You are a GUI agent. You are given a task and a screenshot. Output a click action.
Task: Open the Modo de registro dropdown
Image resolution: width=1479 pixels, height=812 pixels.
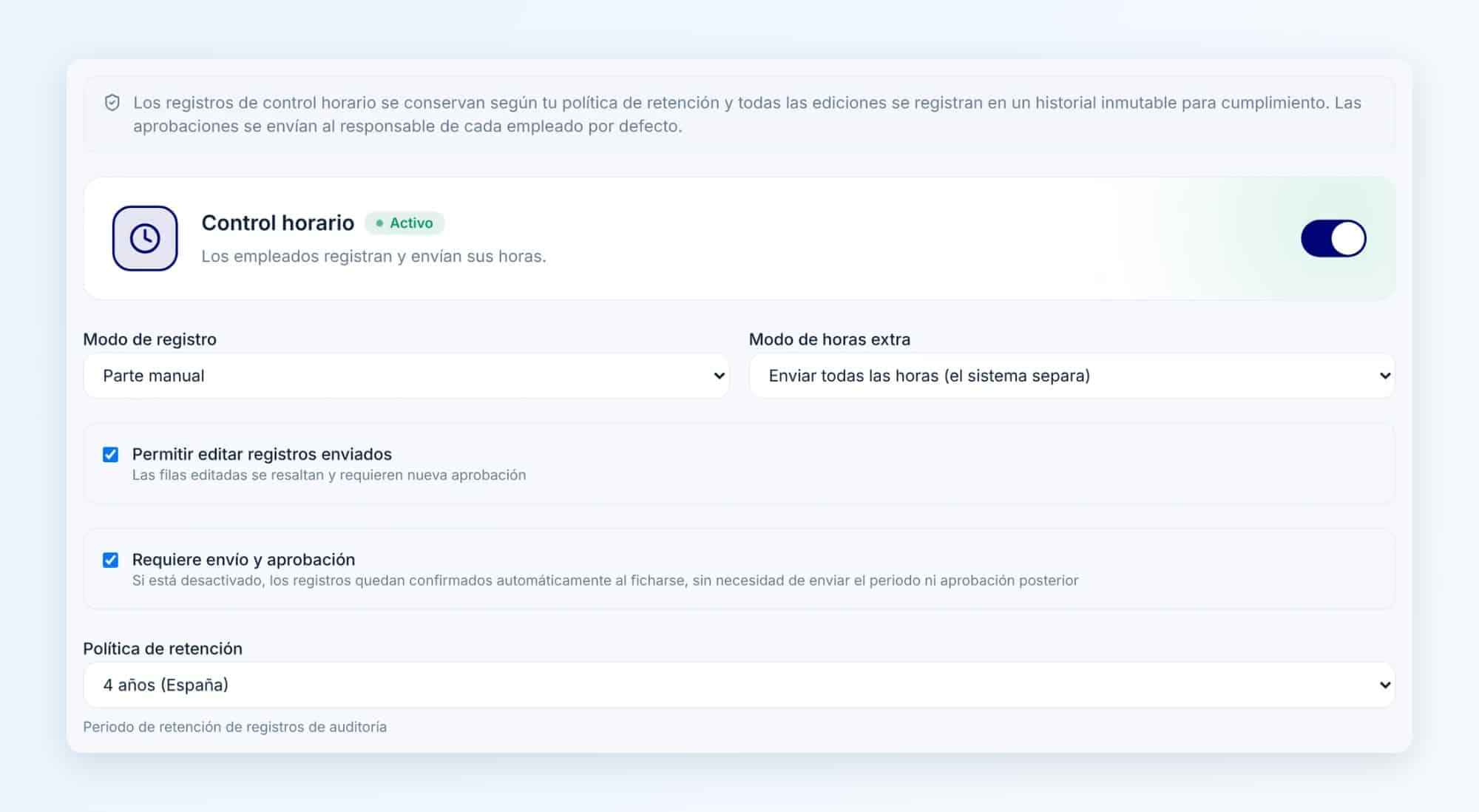[x=406, y=376]
